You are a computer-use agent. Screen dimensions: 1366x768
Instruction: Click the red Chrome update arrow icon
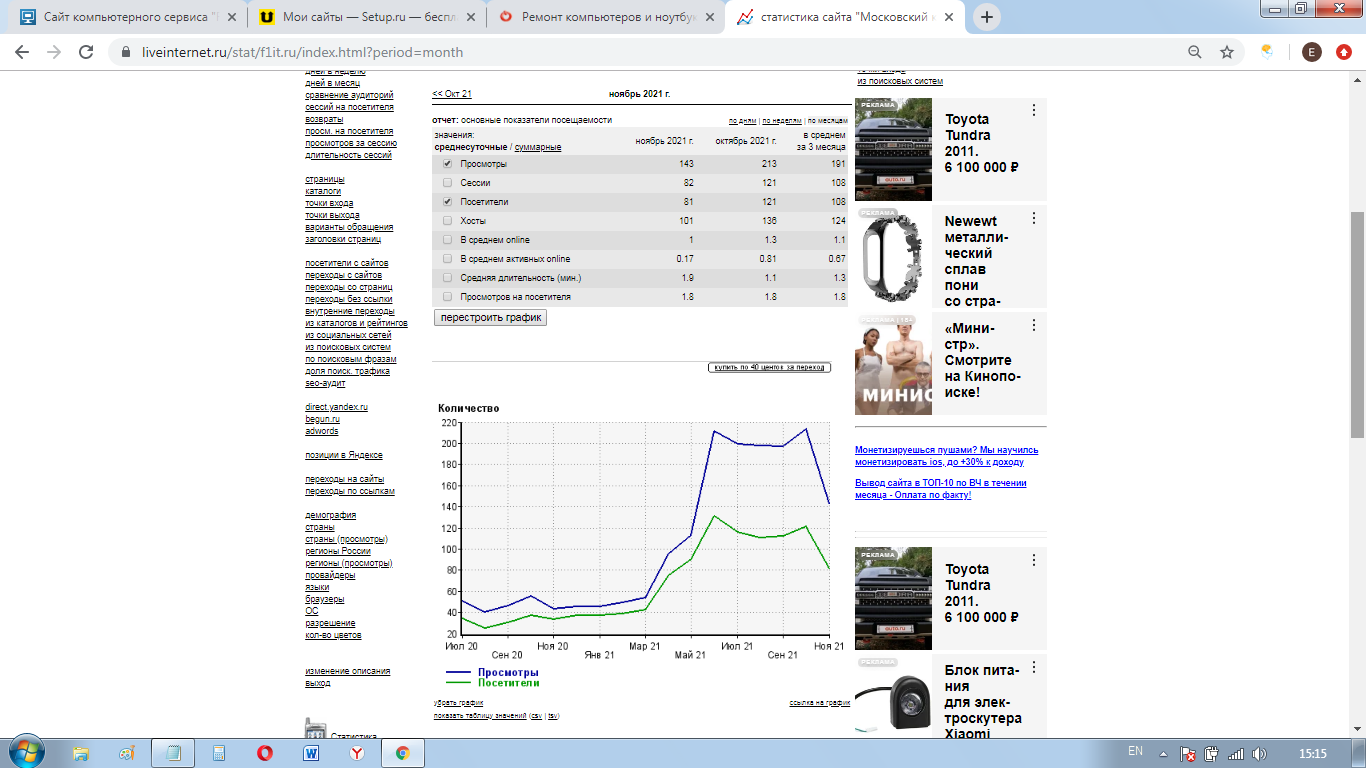click(1344, 52)
